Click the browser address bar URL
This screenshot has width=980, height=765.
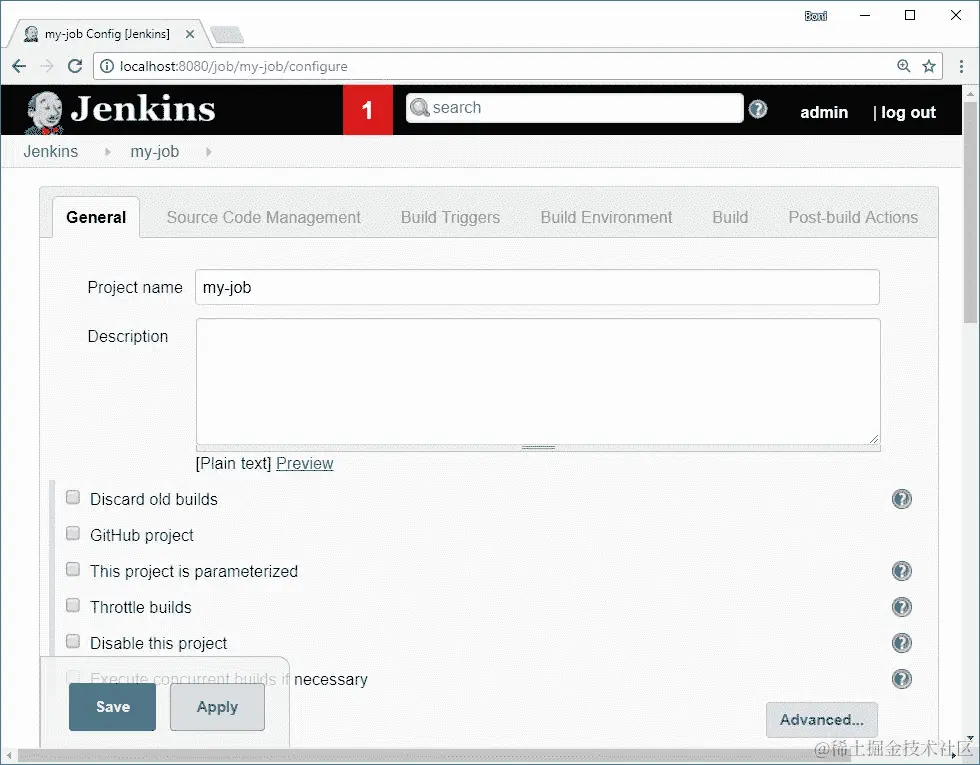click(234, 66)
